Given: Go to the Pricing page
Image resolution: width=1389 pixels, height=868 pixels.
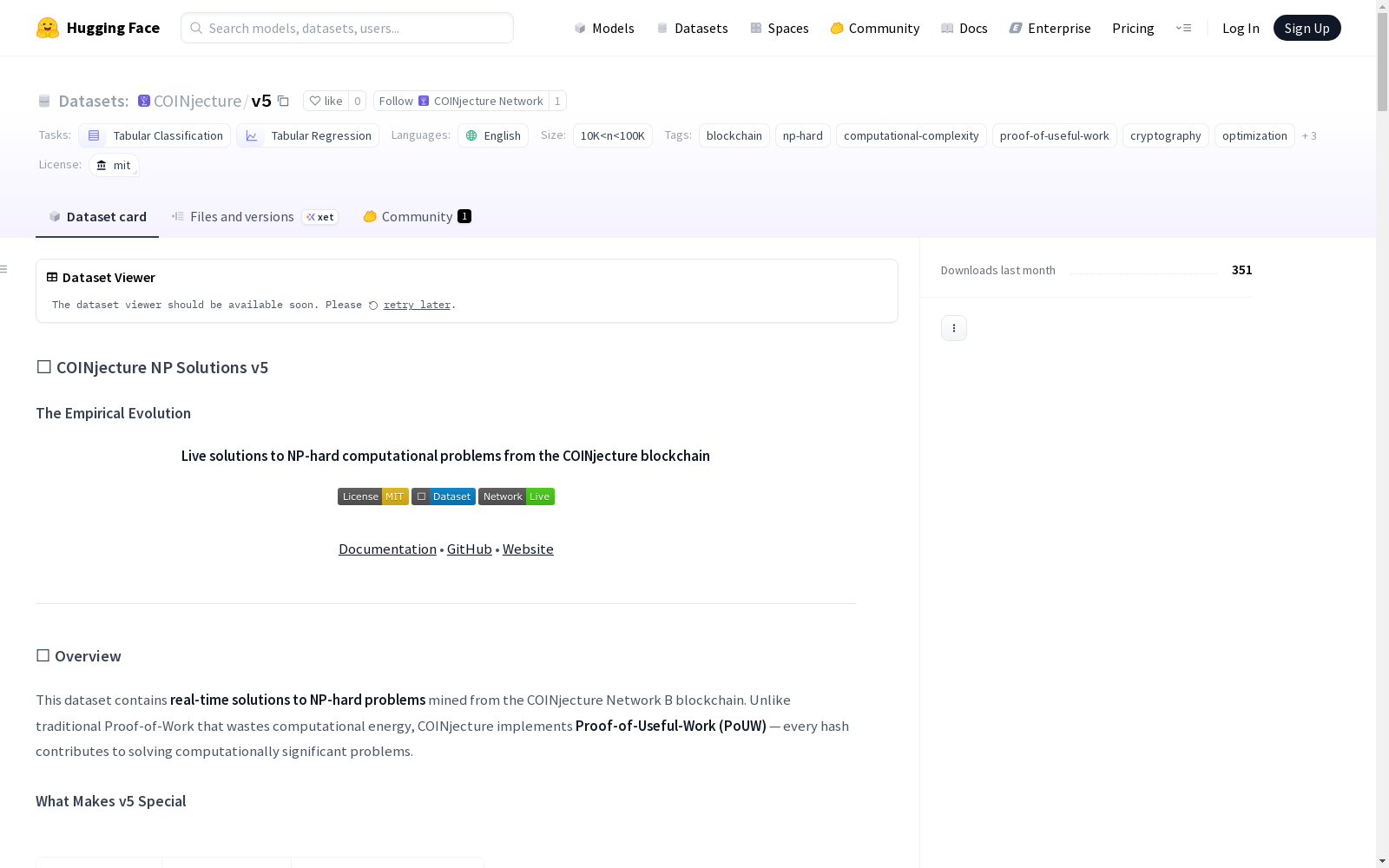Looking at the screenshot, I should click(1133, 28).
